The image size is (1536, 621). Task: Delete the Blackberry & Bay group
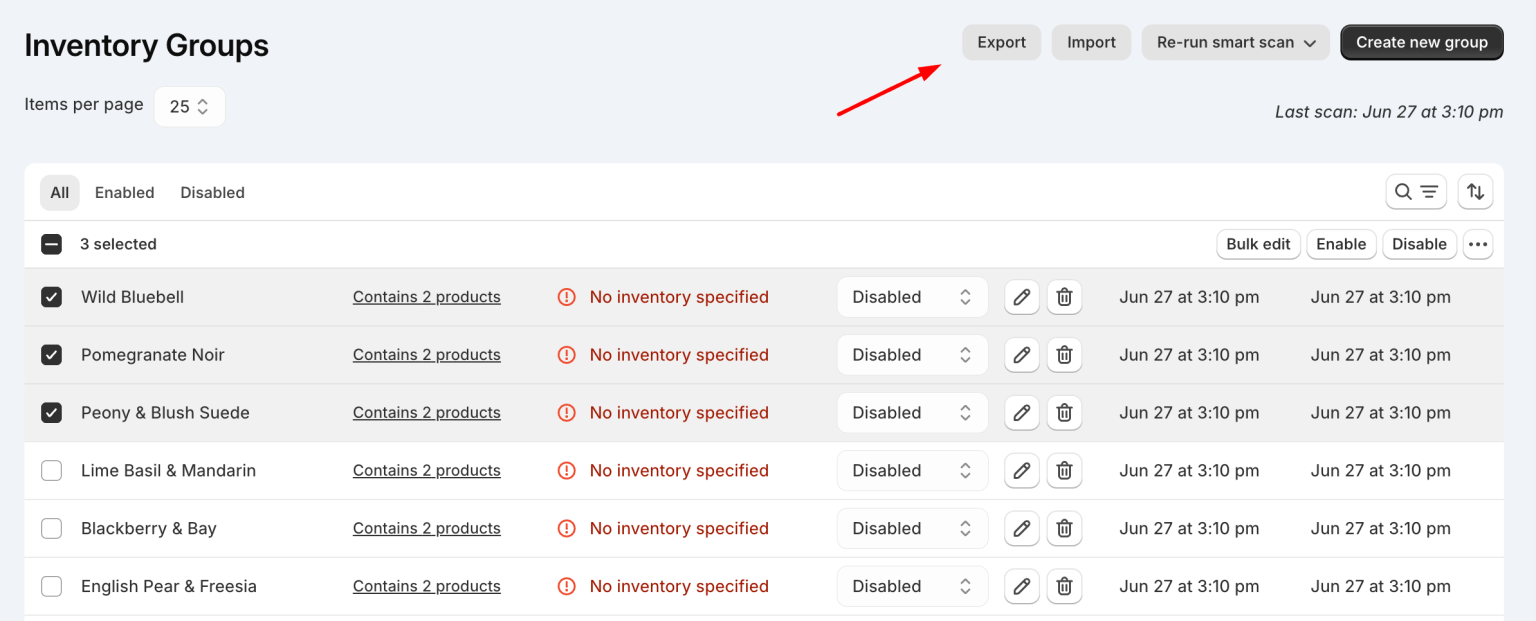[x=1064, y=528]
